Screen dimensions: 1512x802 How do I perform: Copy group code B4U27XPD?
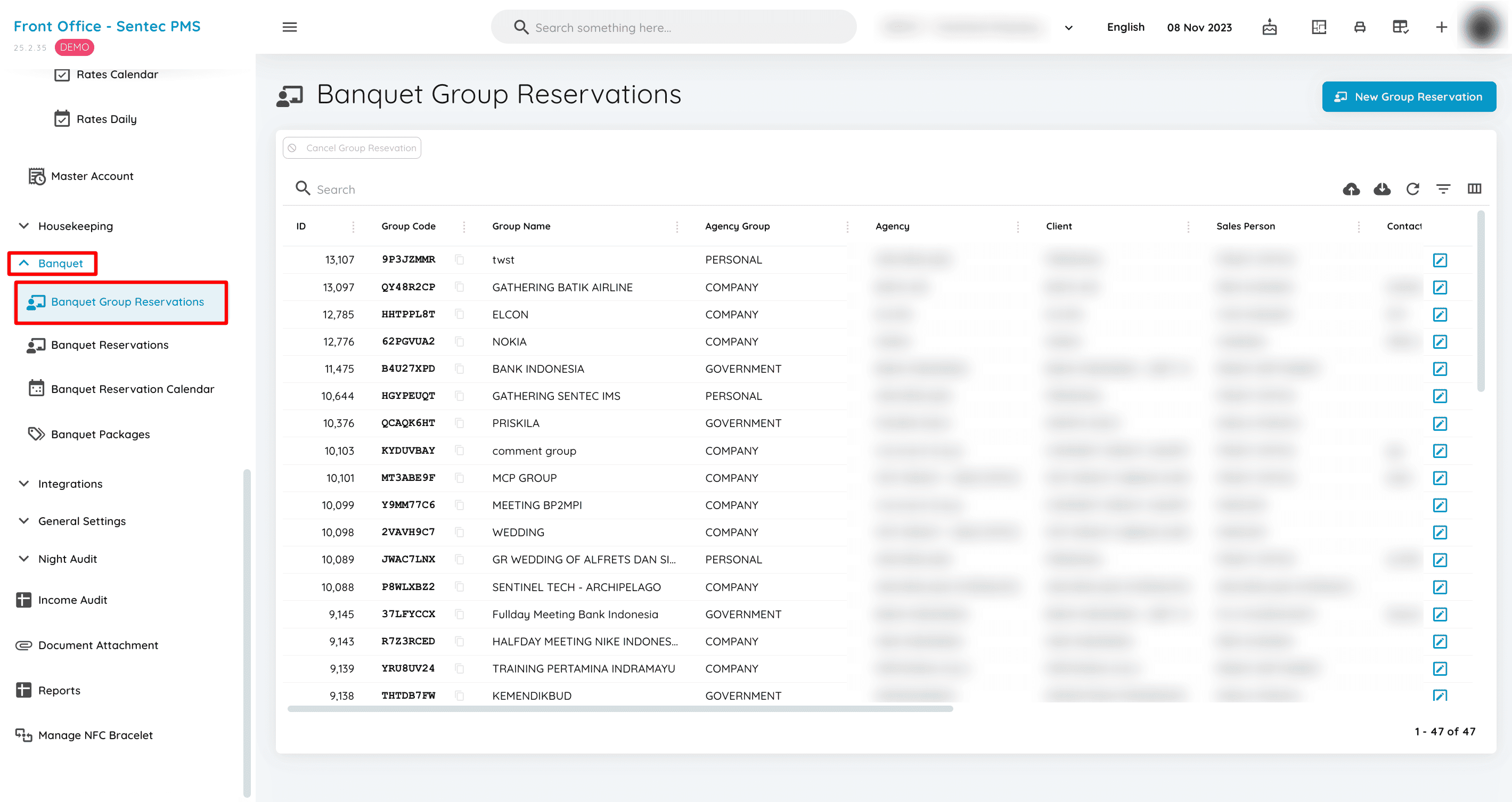click(459, 369)
